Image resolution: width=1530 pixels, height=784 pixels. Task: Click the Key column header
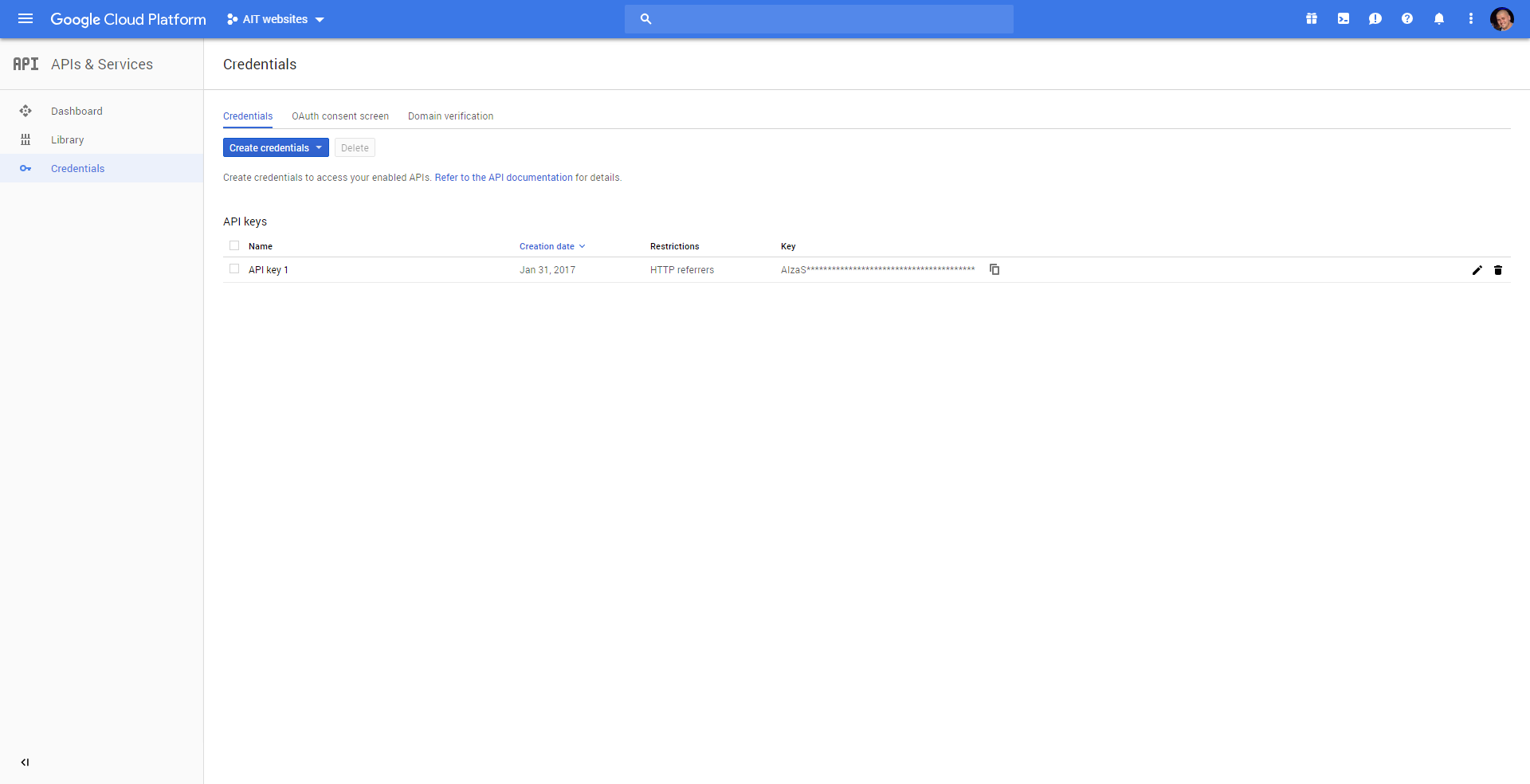788,246
